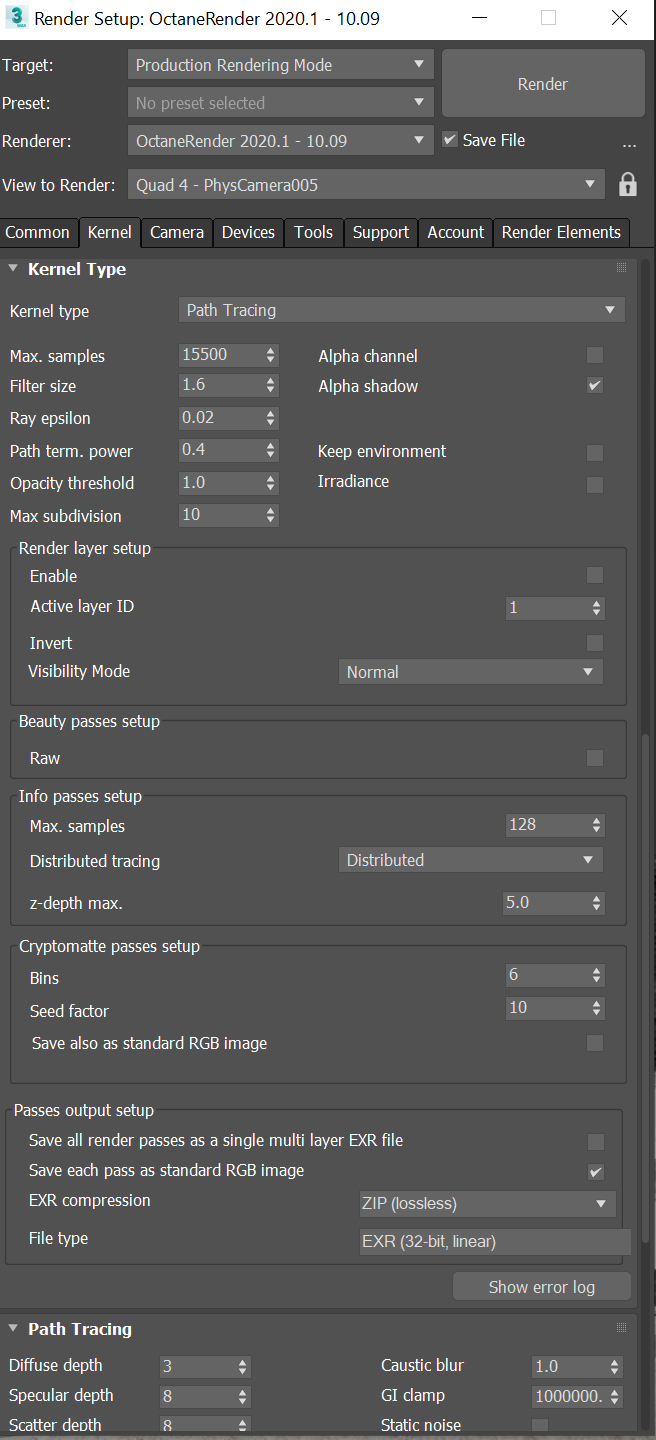Image resolution: width=656 pixels, height=1440 pixels.
Task: Enable the Alpha channel checkbox
Action: [x=595, y=355]
